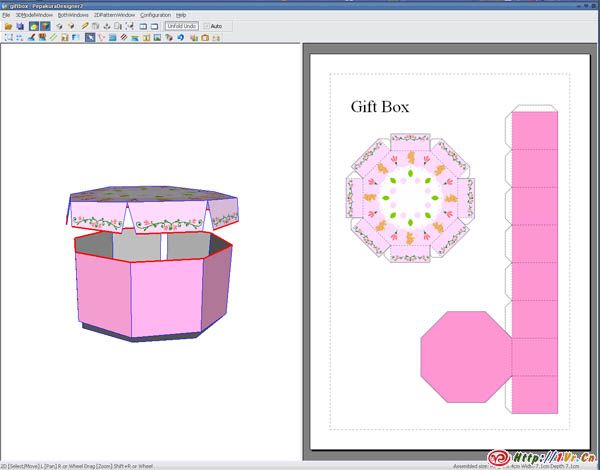Click the yellow pencil icon

tap(84, 26)
